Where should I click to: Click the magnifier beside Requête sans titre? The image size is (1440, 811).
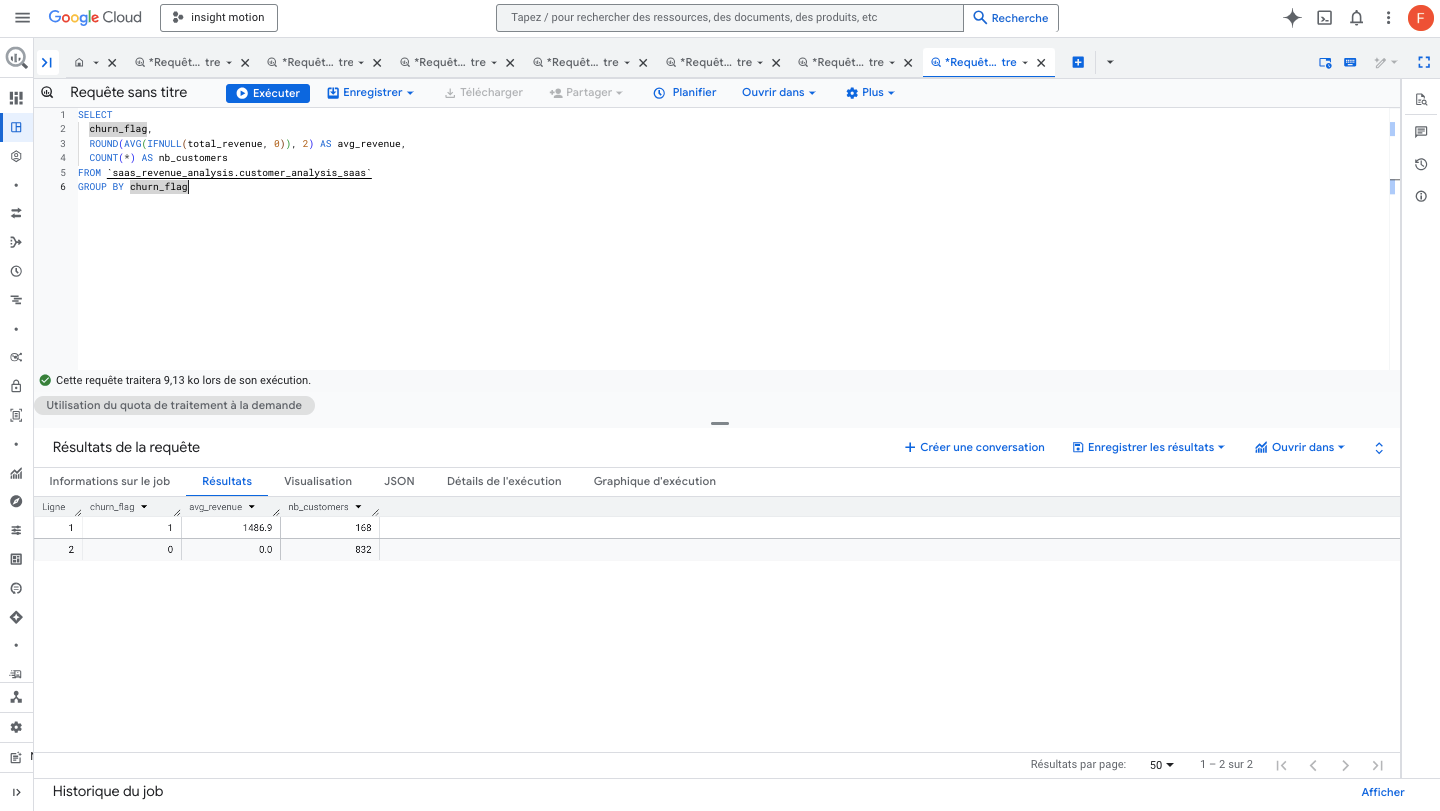click(46, 91)
